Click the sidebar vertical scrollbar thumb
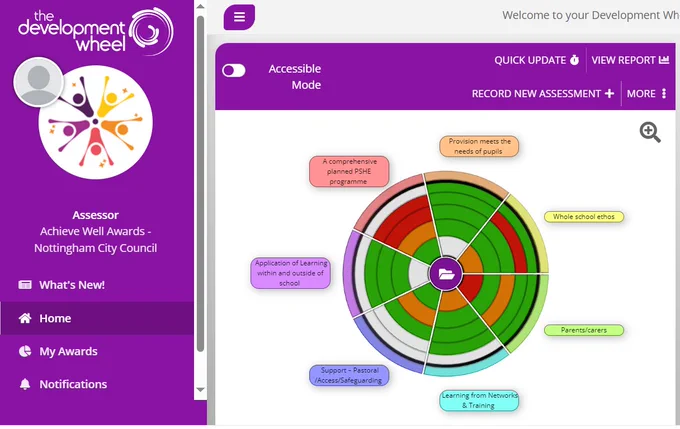The image size is (680, 429). 200,183
